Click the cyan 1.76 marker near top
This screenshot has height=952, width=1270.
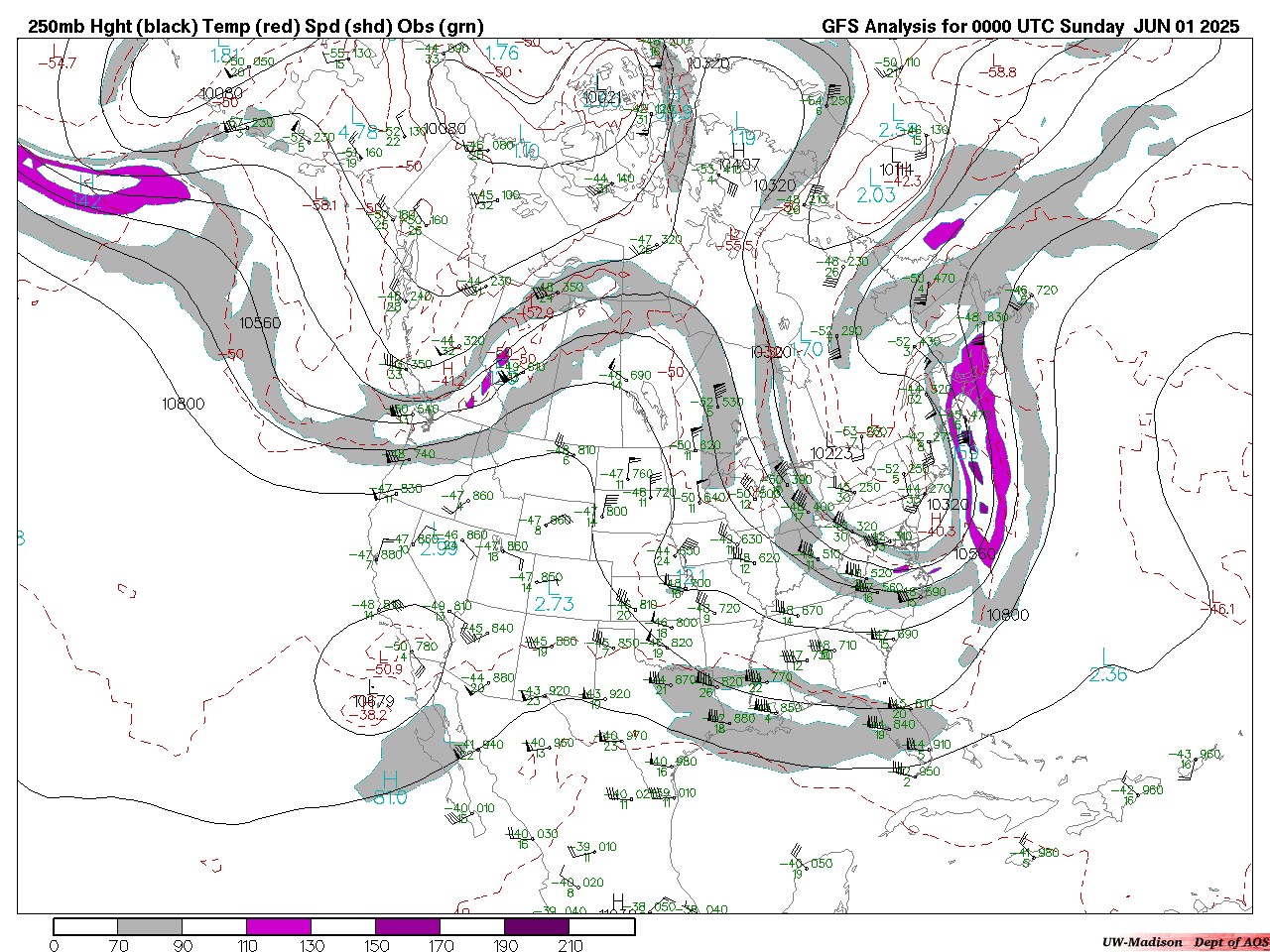point(503,54)
